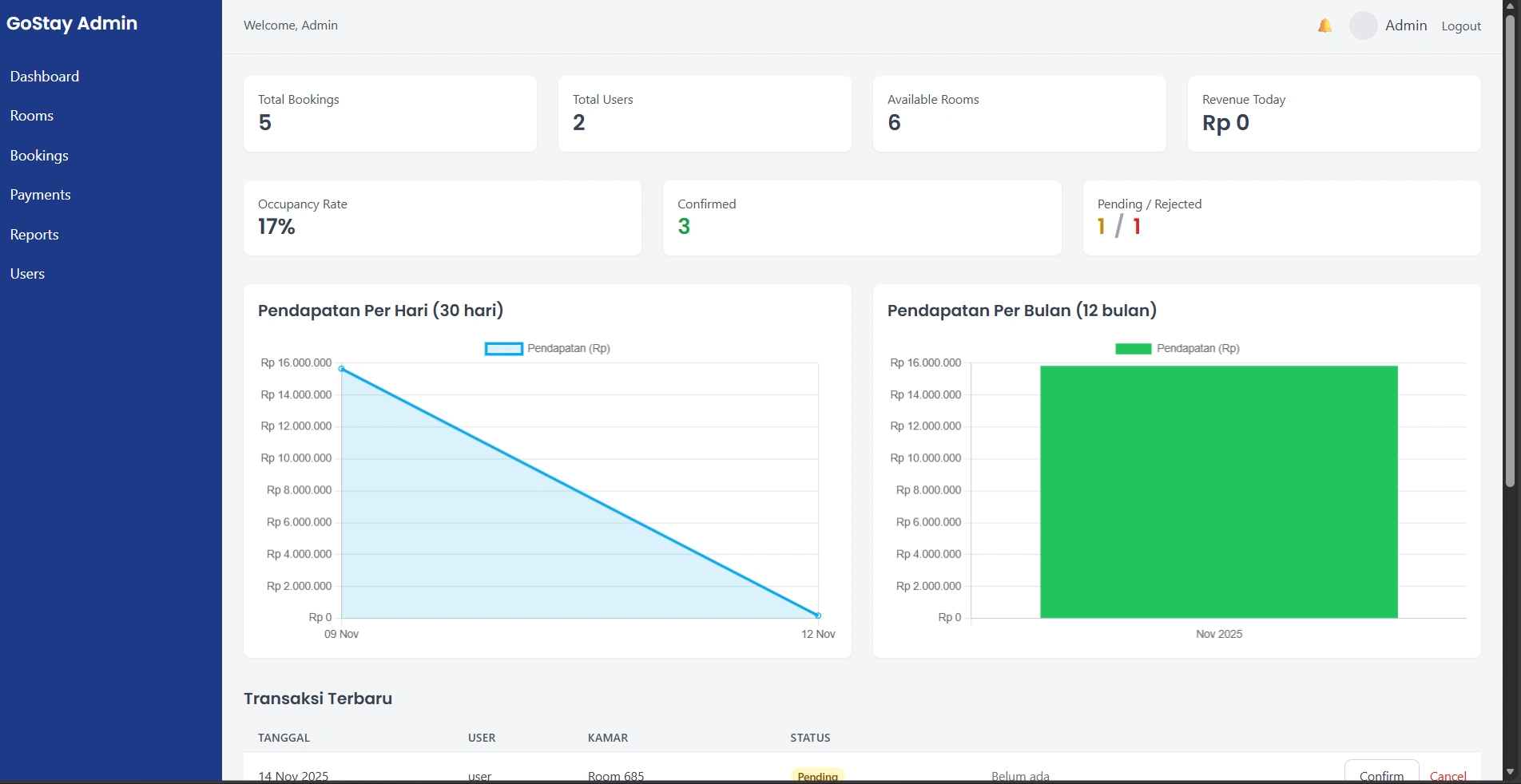Click the notification bell icon
Screen dimensions: 1521x784
pyautogui.click(x=1324, y=26)
